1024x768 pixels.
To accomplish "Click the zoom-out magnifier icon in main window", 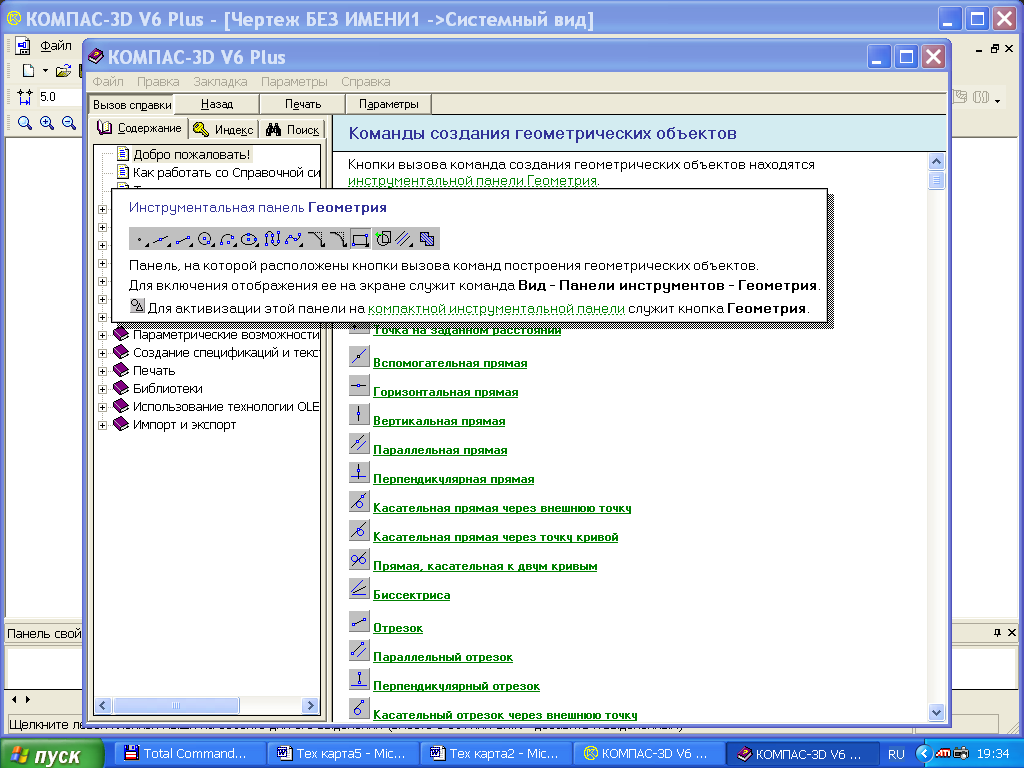I will 69,123.
